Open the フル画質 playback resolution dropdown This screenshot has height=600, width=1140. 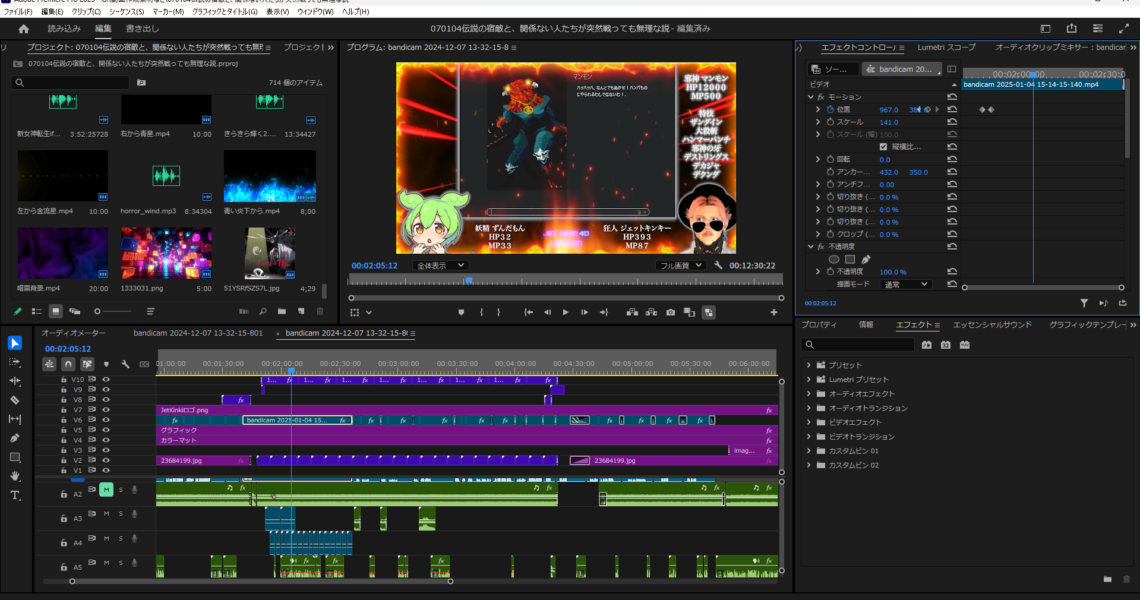pyautogui.click(x=679, y=265)
